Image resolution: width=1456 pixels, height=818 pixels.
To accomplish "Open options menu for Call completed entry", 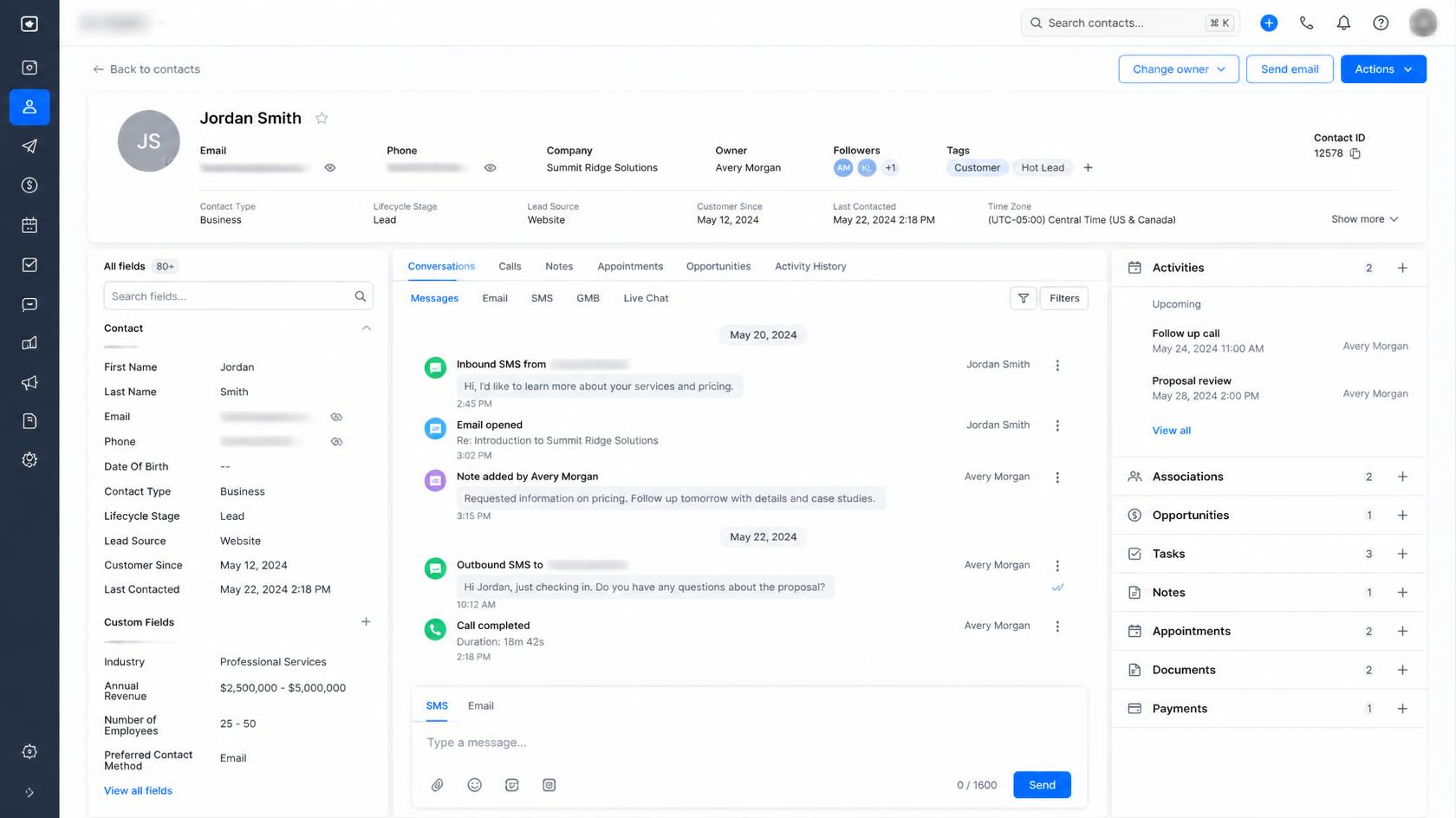I will click(1057, 626).
